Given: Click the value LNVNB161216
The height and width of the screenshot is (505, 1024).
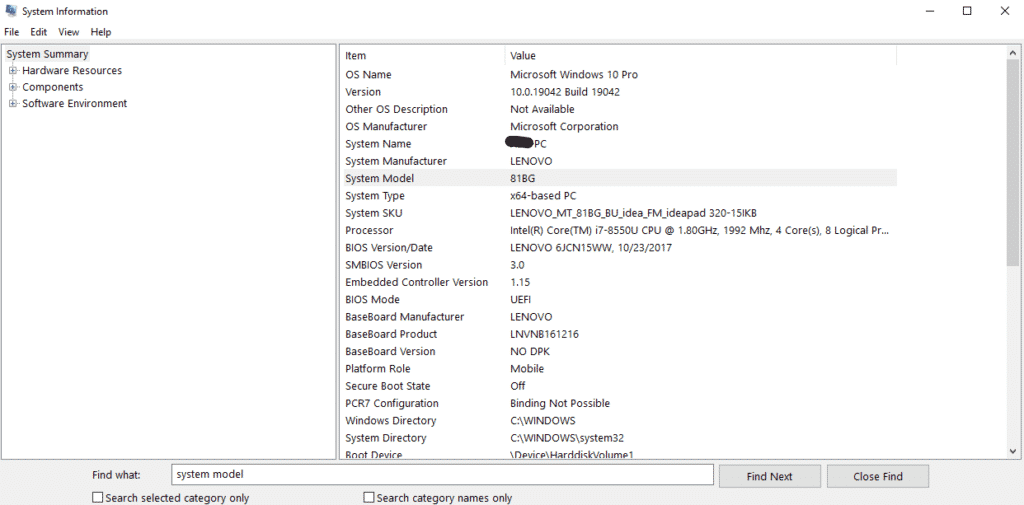Looking at the screenshot, I should pyautogui.click(x=544, y=334).
